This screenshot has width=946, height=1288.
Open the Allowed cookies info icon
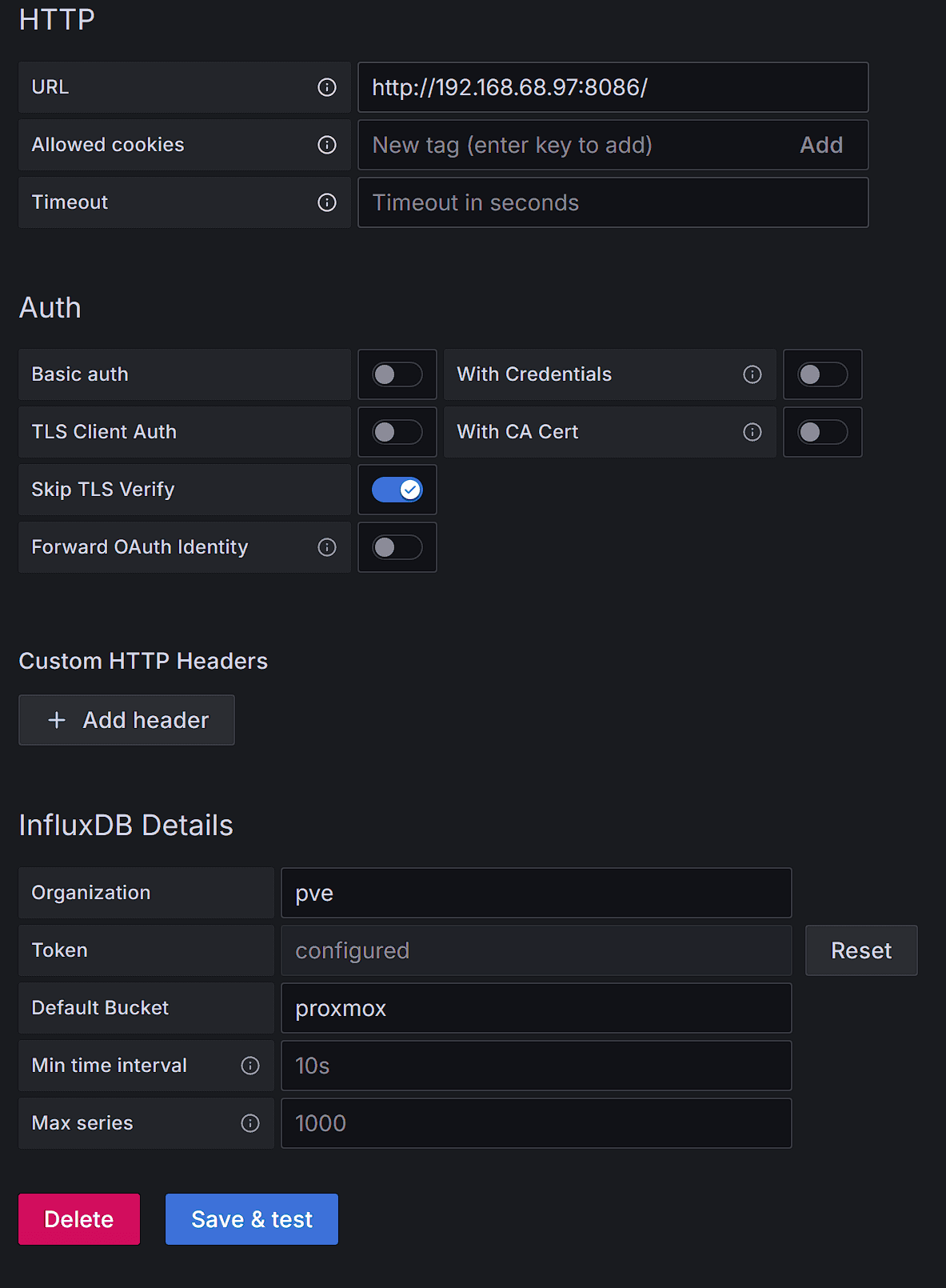pos(327,145)
